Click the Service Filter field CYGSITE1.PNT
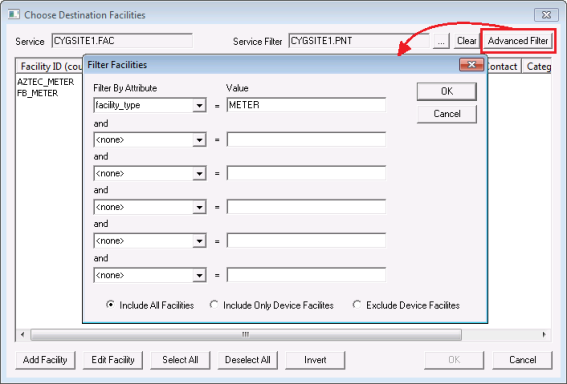This screenshot has width=567, height=384. point(359,40)
